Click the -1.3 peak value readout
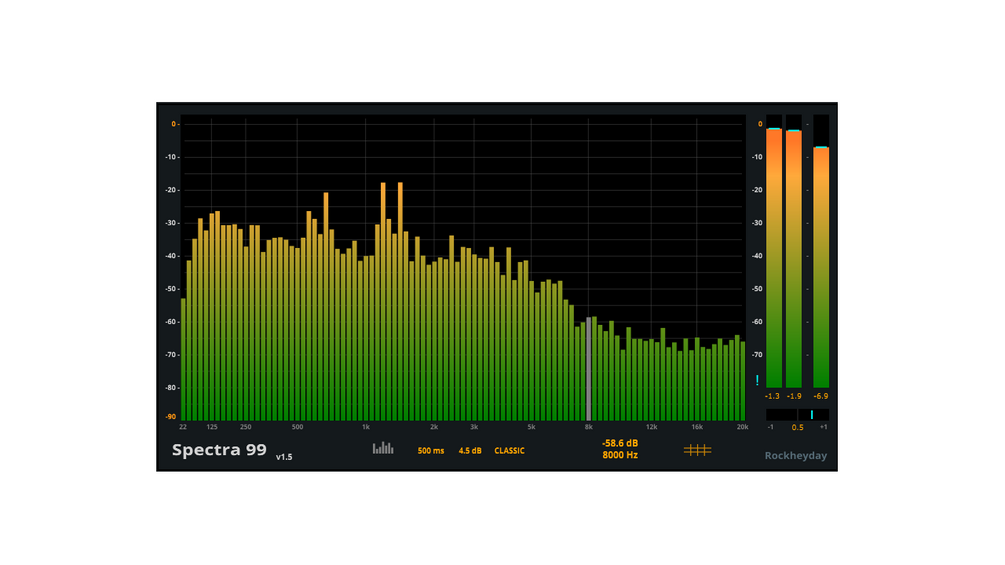The image size is (1005, 565). click(x=772, y=397)
